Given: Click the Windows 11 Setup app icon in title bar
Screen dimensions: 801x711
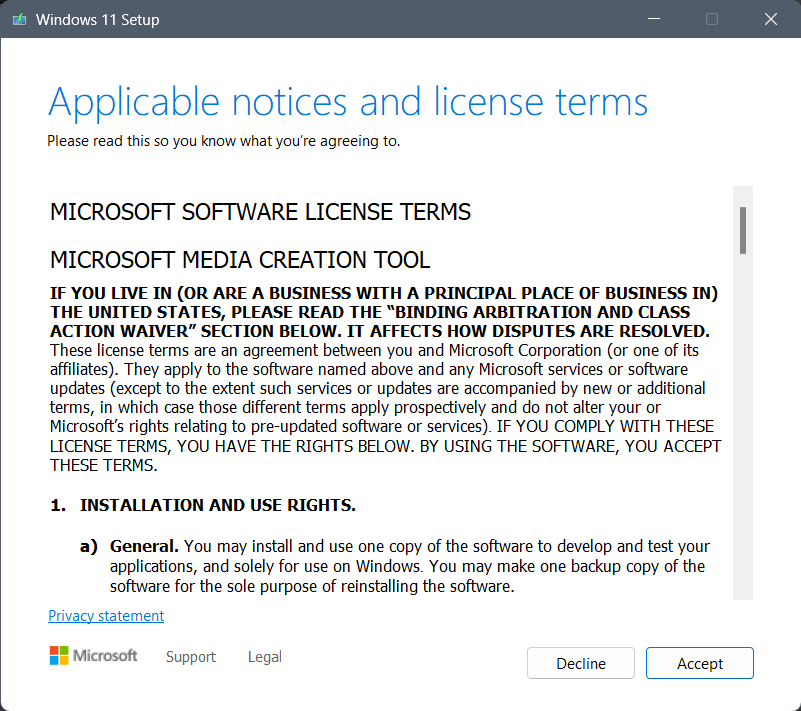Looking at the screenshot, I should click(x=18, y=18).
